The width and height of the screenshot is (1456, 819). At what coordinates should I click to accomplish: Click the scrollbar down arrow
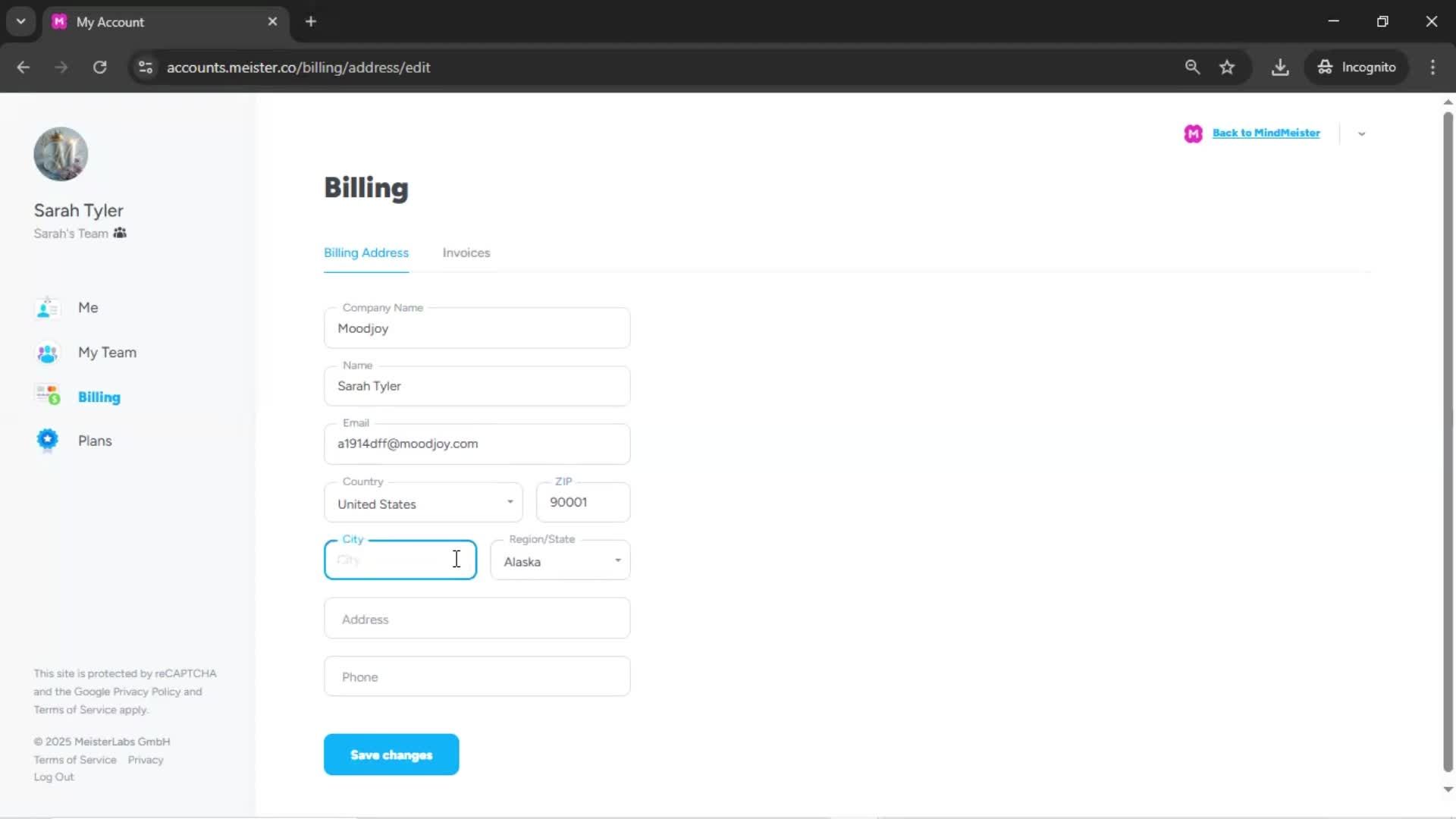tap(1448, 789)
